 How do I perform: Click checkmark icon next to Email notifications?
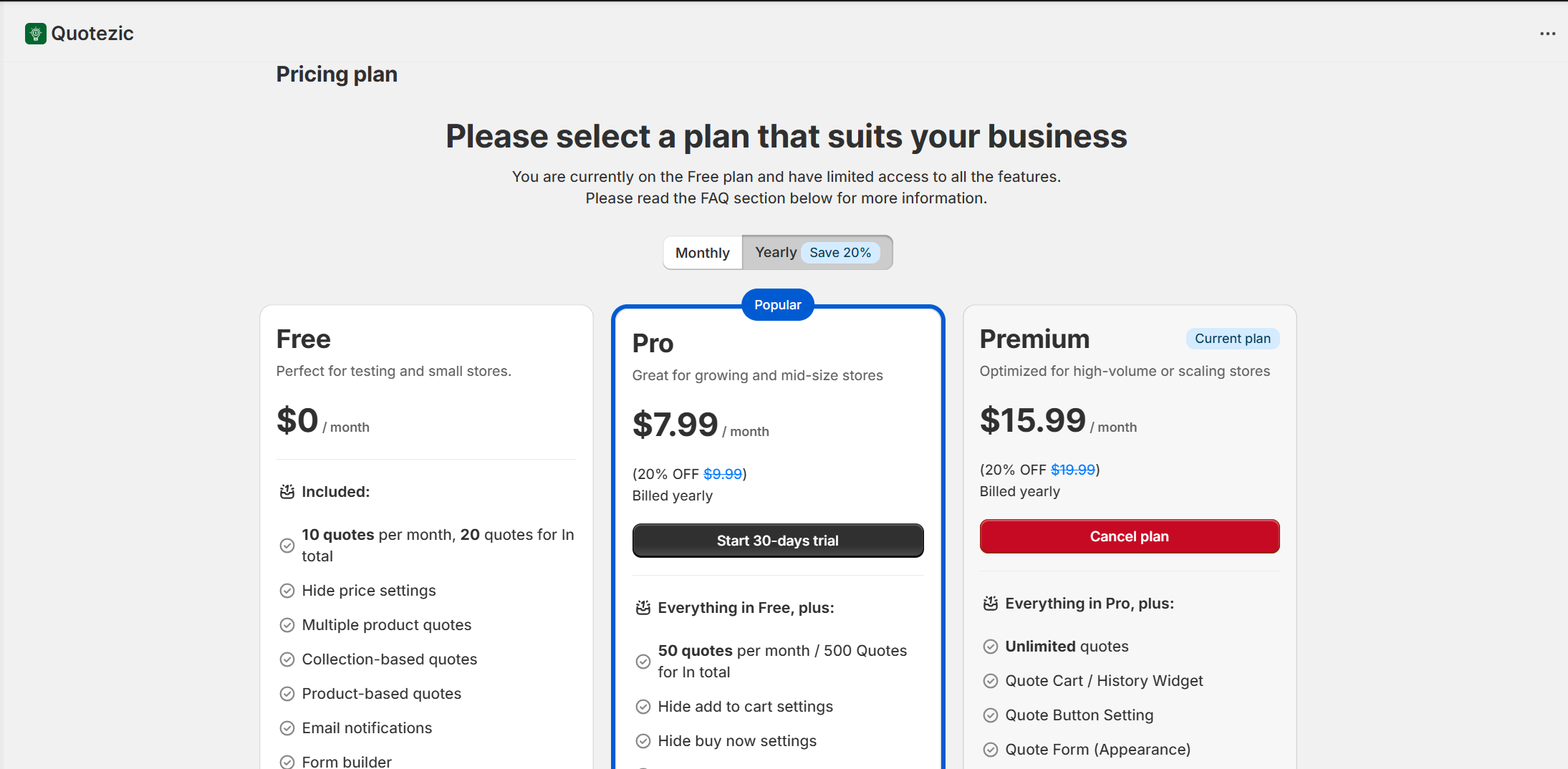pos(287,728)
